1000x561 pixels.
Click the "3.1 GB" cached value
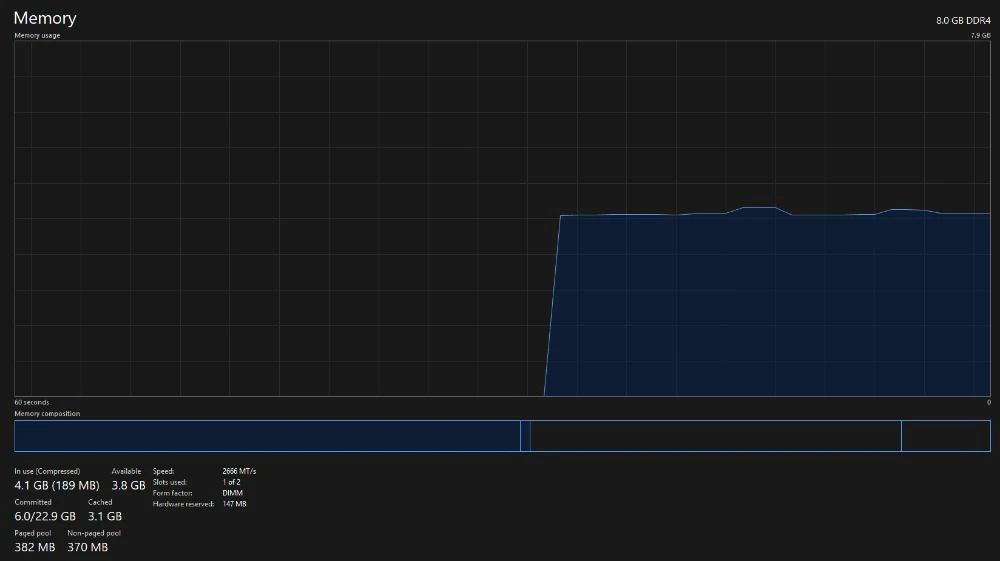[105, 516]
